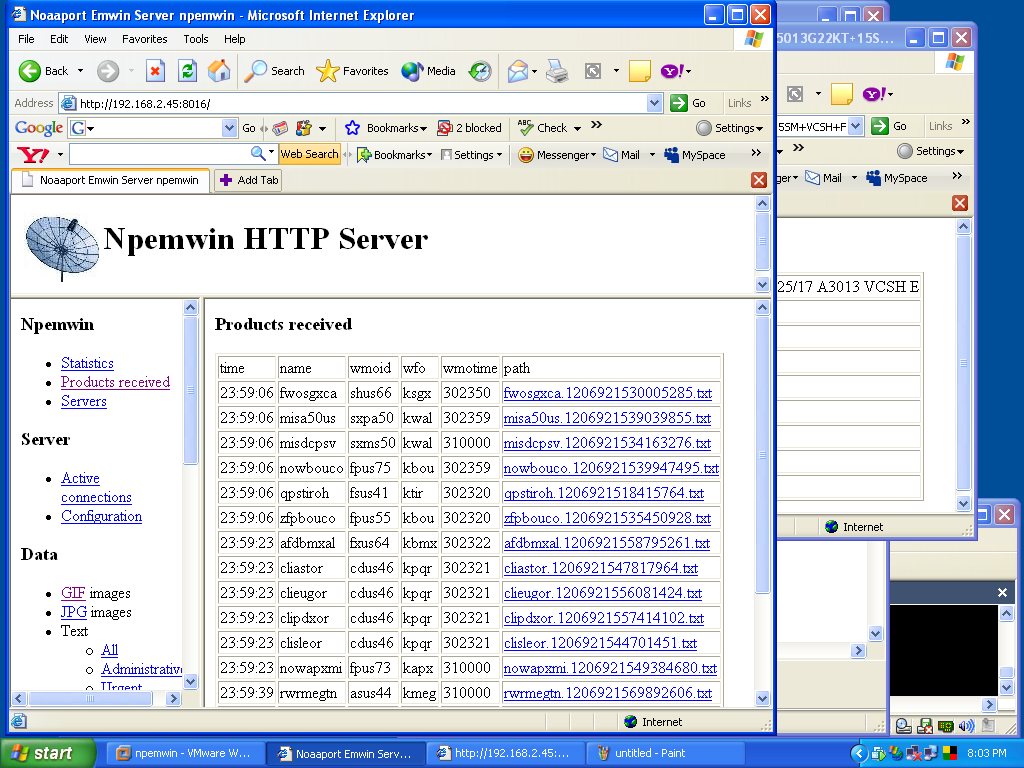Open the Edit menu
1024x768 pixels.
(59, 39)
